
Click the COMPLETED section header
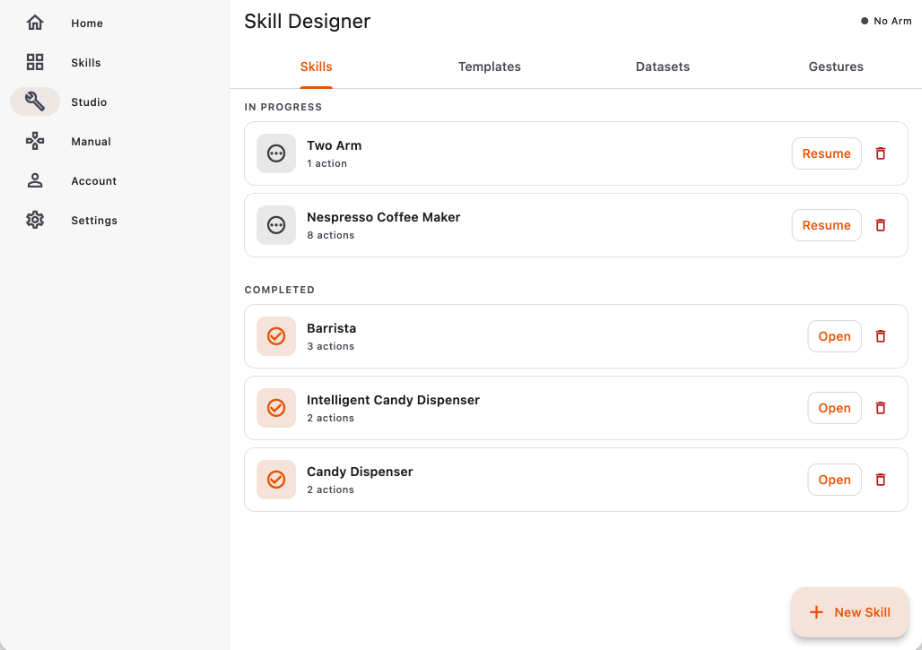279,290
